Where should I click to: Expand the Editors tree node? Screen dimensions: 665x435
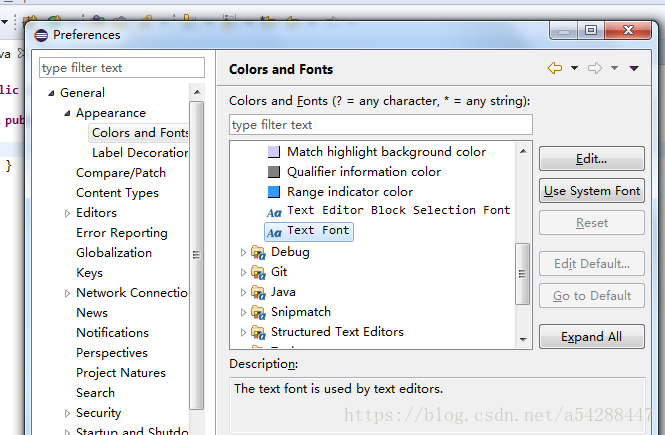(x=67, y=213)
